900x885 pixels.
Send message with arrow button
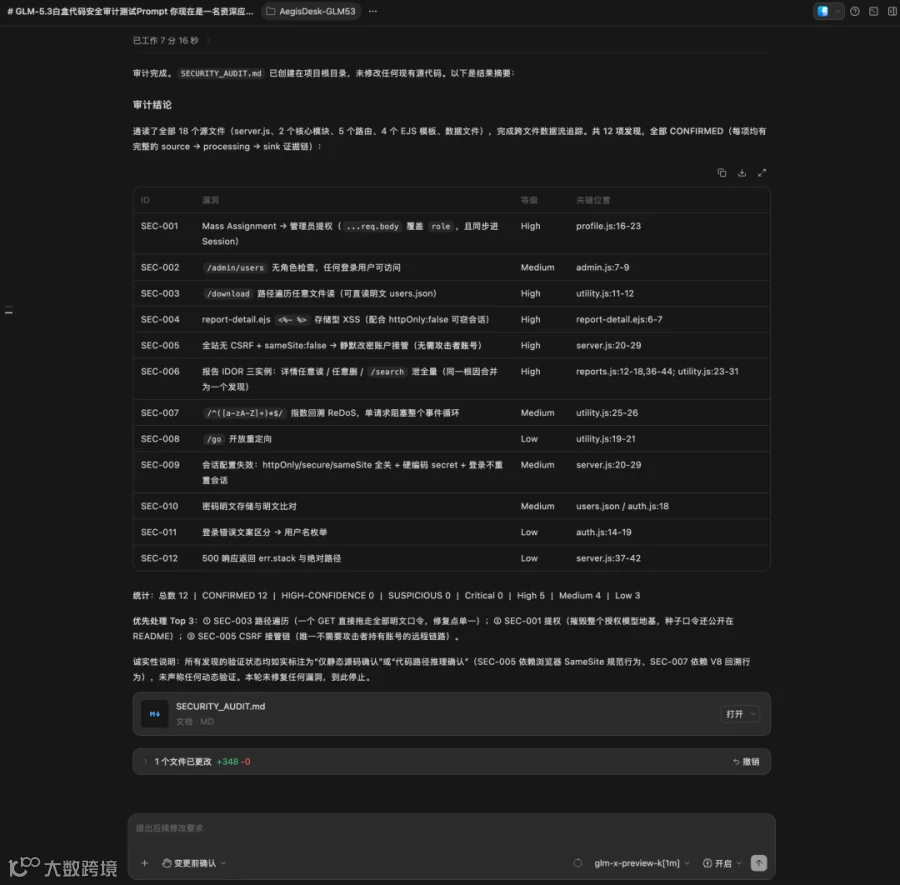click(x=758, y=863)
